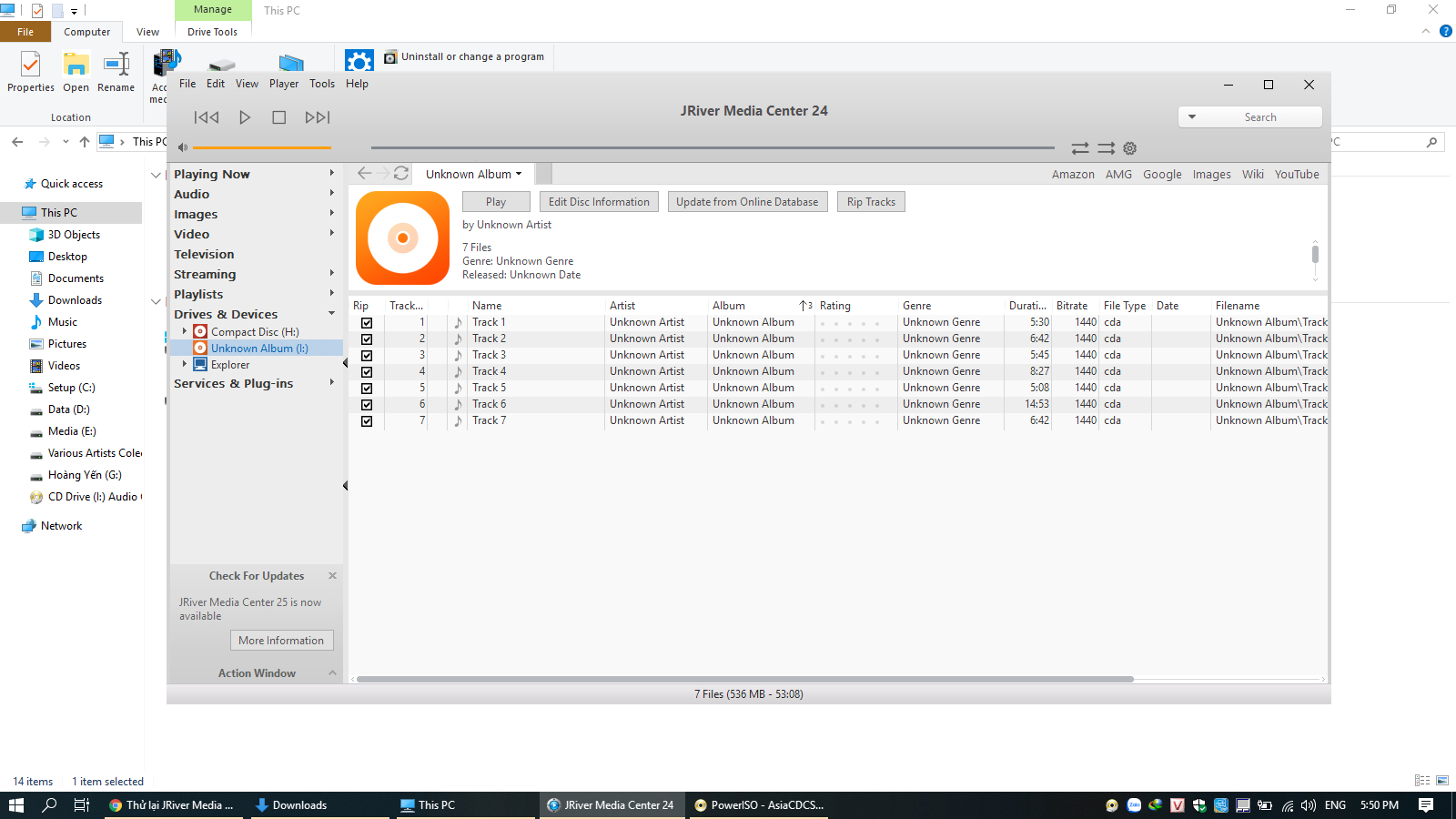Viewport: 1456px width, 819px height.
Task: Go back with the left arrow in JRiver
Action: pyautogui.click(x=365, y=173)
